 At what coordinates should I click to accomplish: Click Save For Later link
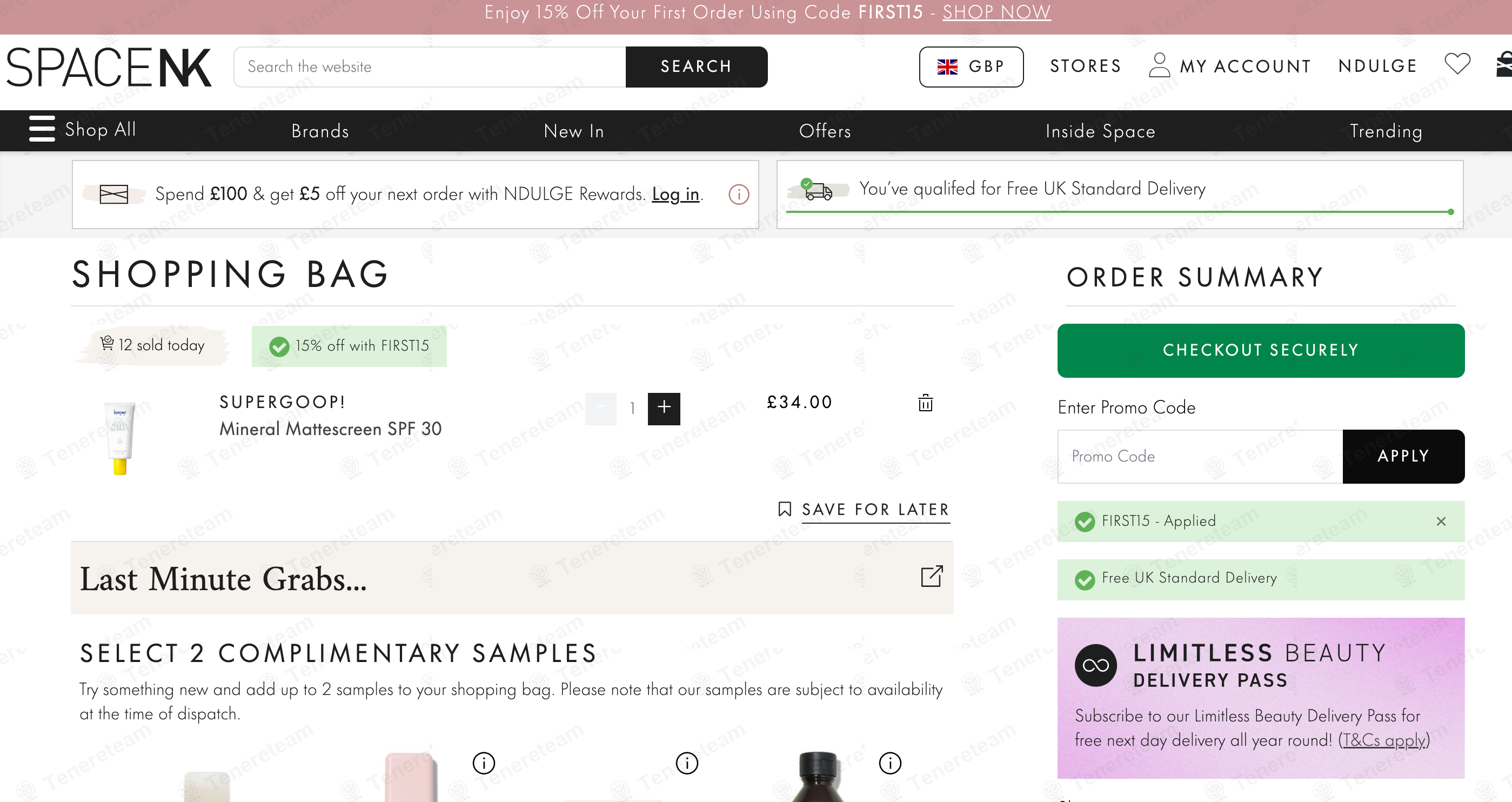874,509
